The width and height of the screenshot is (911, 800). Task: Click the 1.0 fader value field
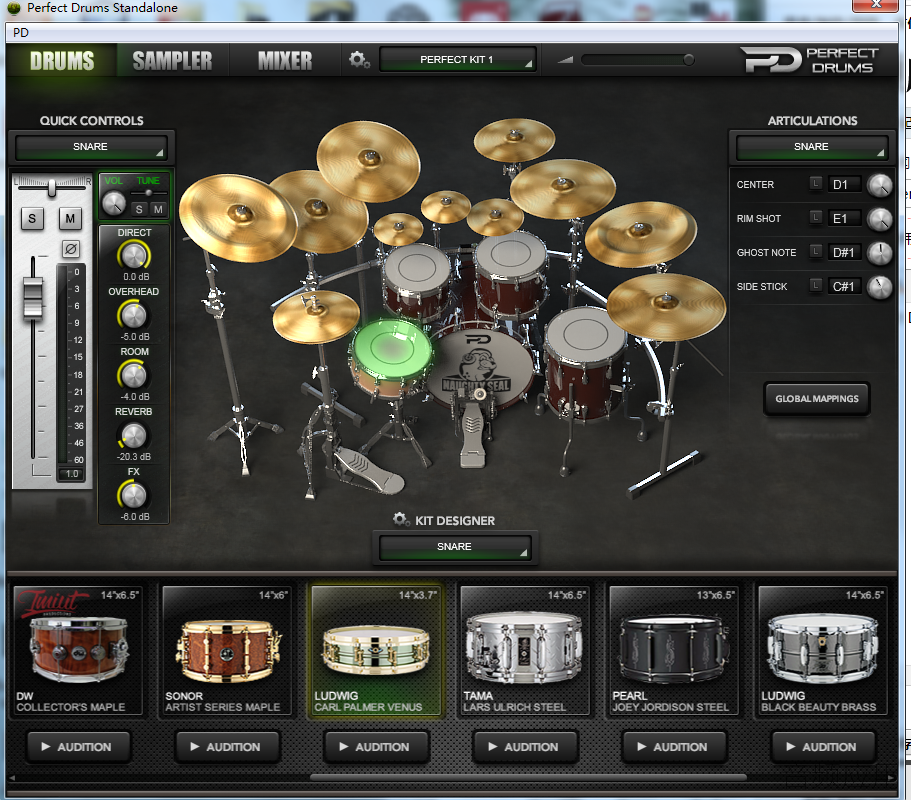pyautogui.click(x=72, y=474)
